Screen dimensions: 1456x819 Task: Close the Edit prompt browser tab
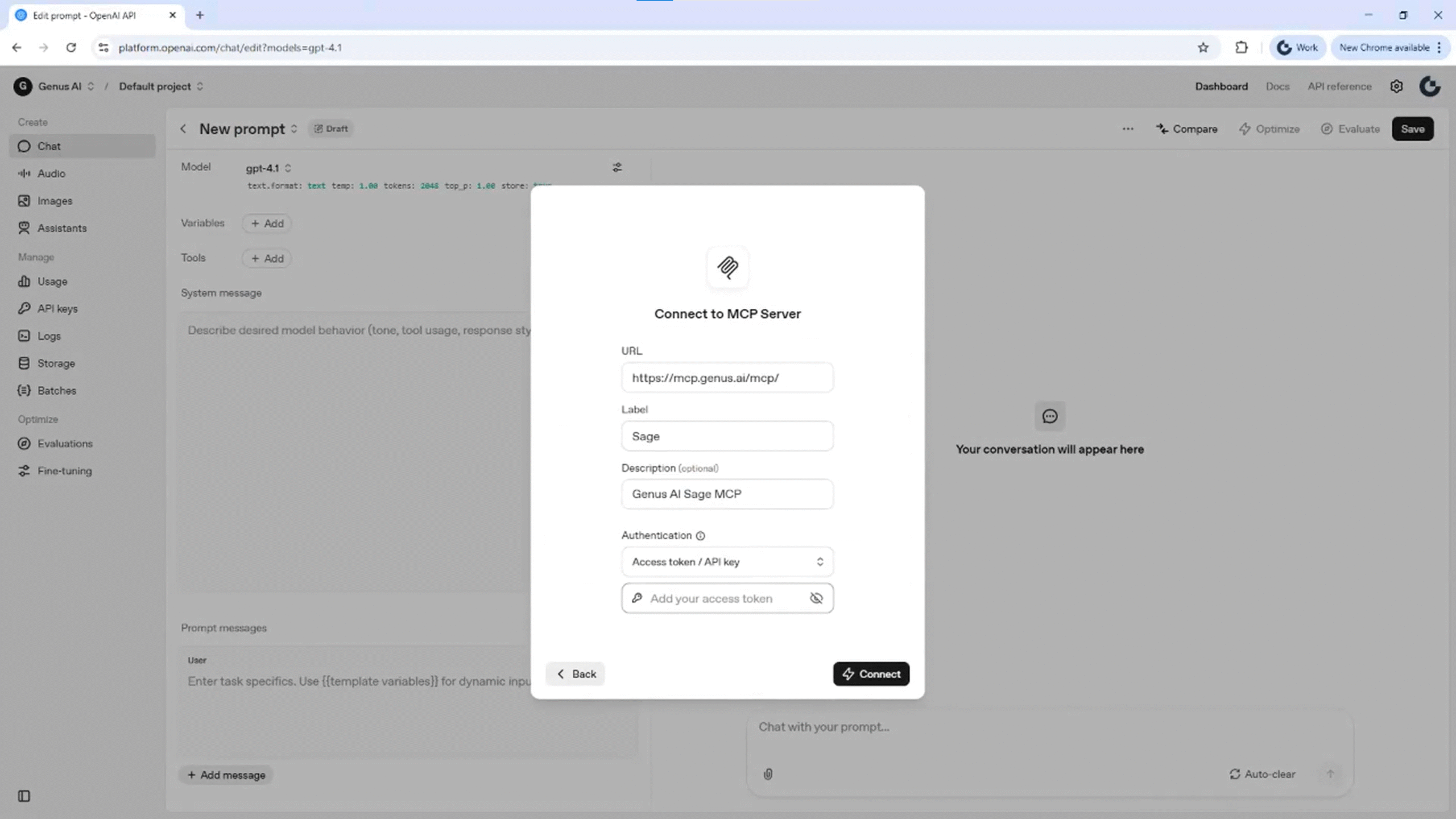(x=172, y=15)
